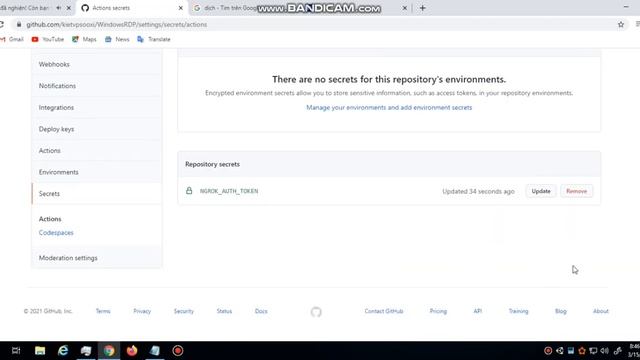Image resolution: width=640 pixels, height=360 pixels.
Task: Open the About footer link
Action: [601, 311]
